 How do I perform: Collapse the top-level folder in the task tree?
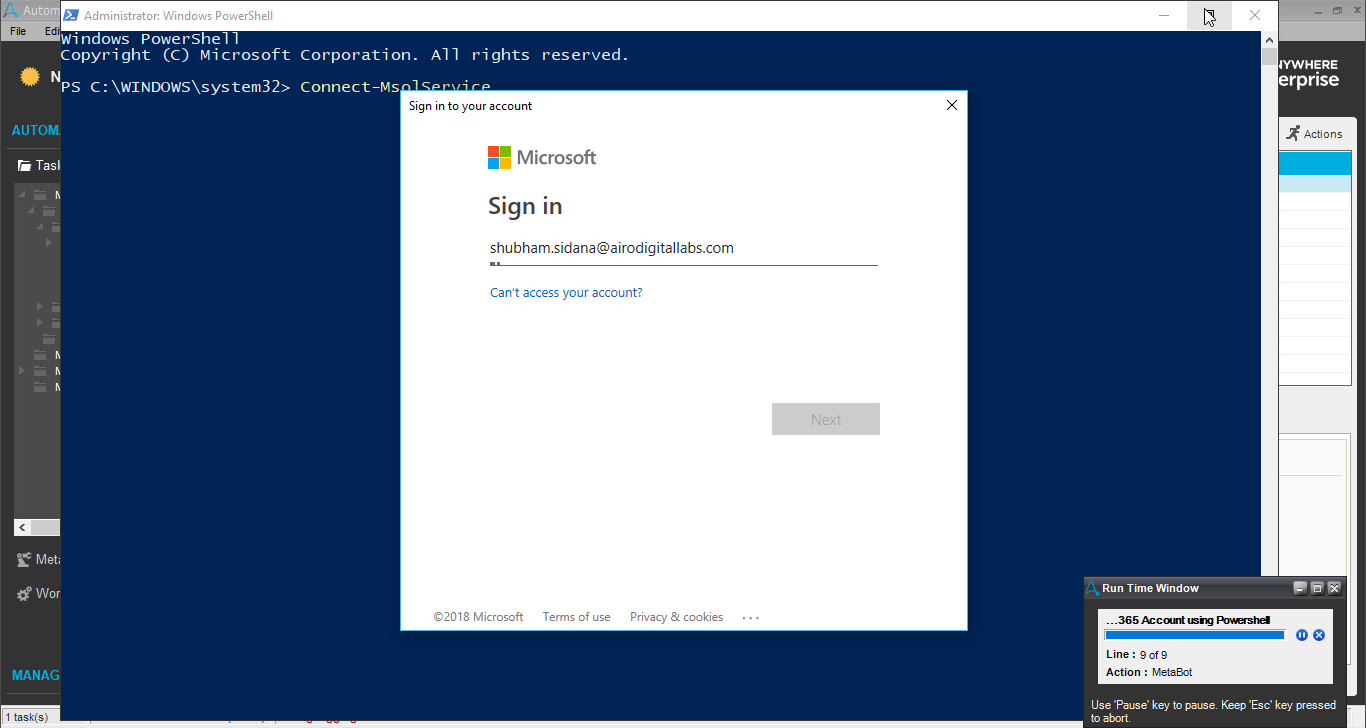[22, 195]
